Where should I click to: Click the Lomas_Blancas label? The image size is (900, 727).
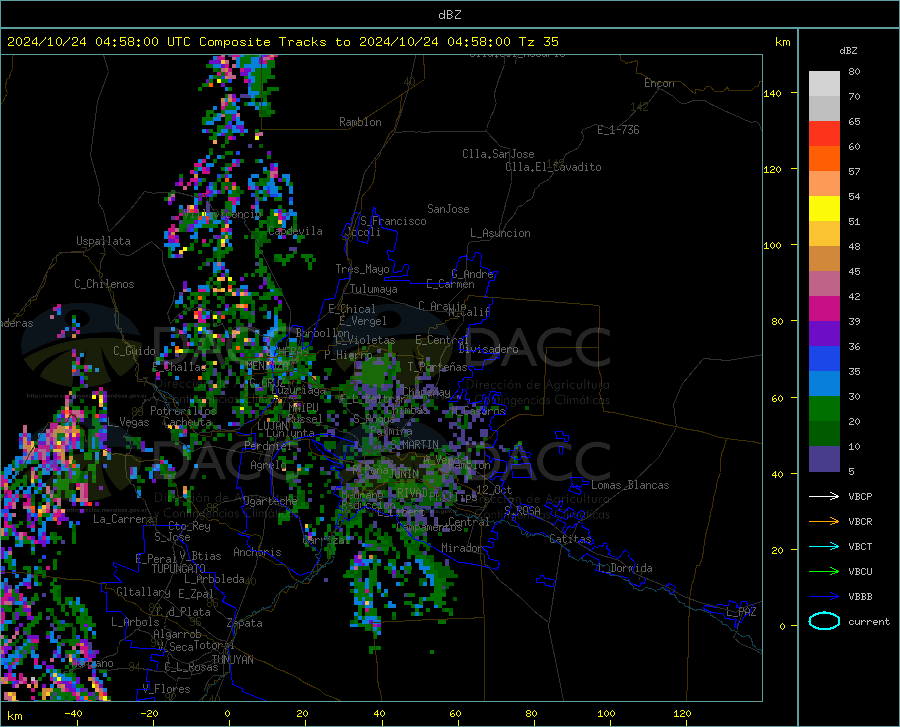pyautogui.click(x=630, y=485)
